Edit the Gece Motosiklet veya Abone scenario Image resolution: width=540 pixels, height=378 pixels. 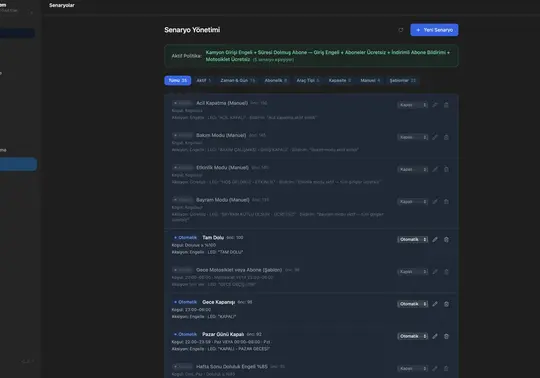pyautogui.click(x=435, y=272)
